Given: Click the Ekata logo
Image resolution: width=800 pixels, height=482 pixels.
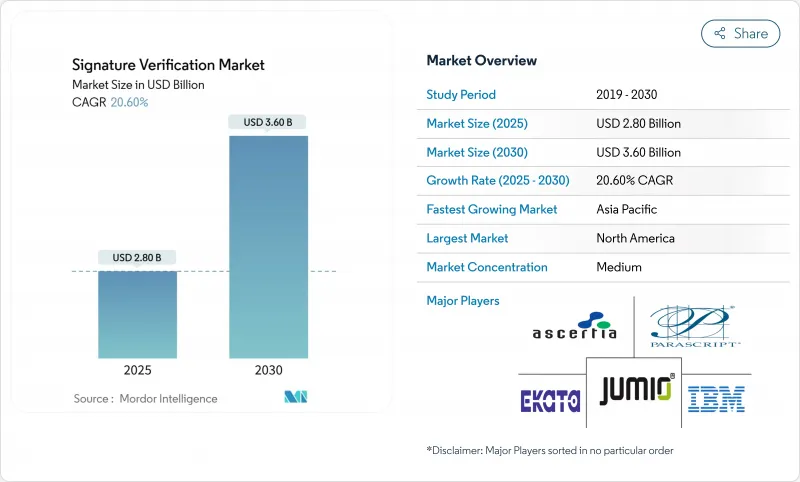Looking at the screenshot, I should [550, 399].
